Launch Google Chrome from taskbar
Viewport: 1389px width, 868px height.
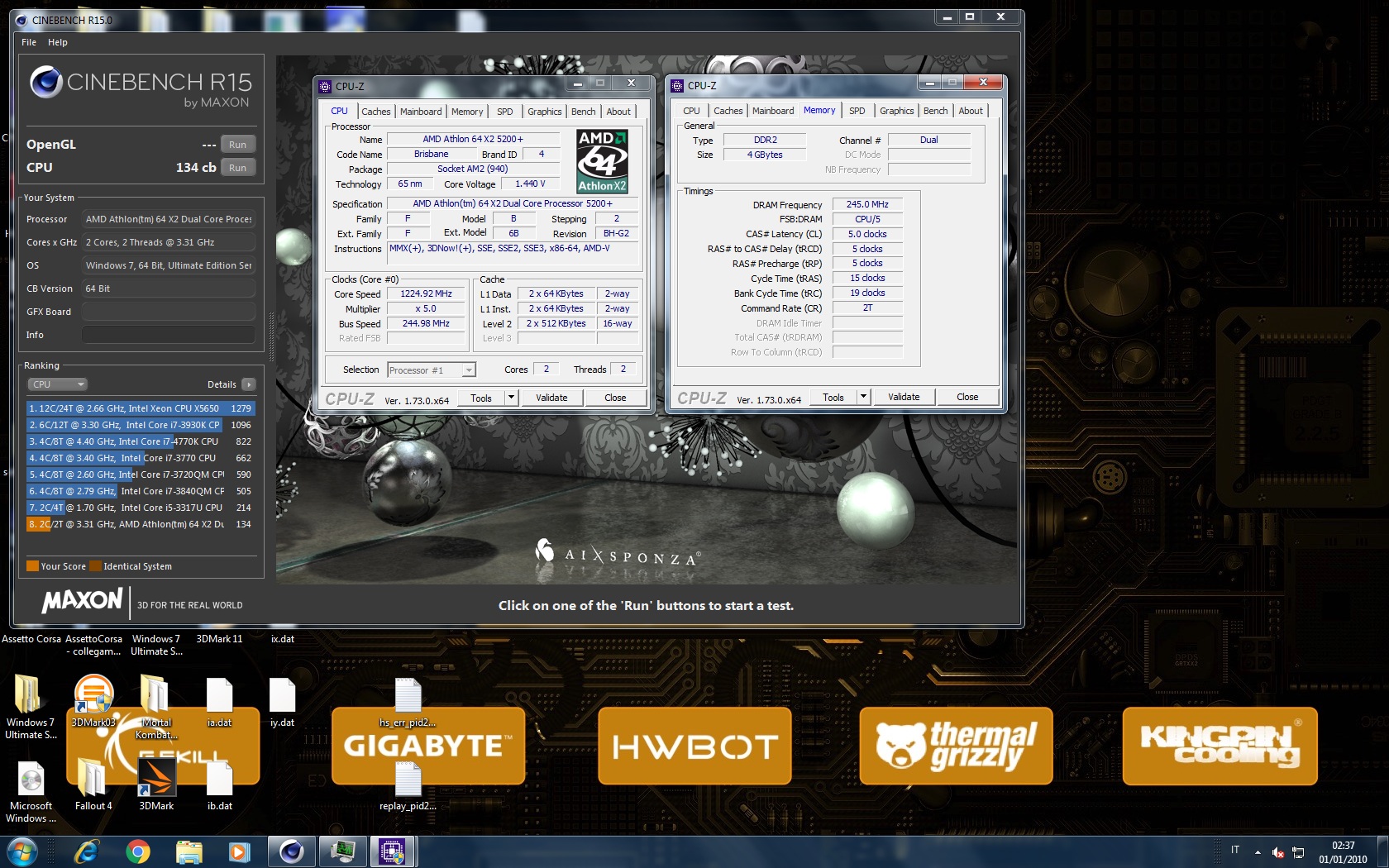coord(138,851)
